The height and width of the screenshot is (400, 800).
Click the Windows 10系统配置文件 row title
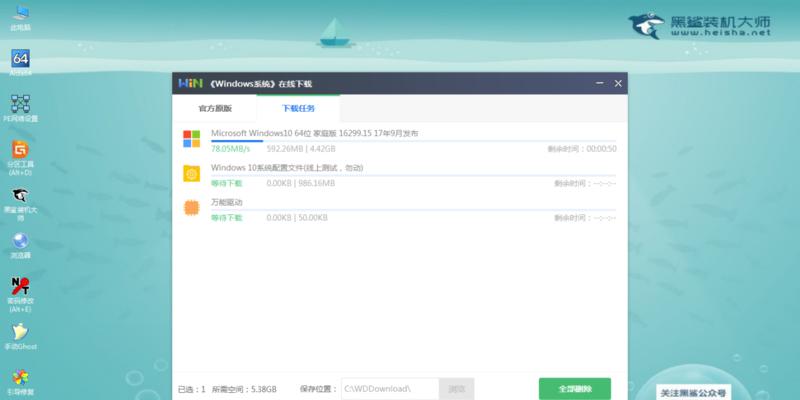click(287, 168)
